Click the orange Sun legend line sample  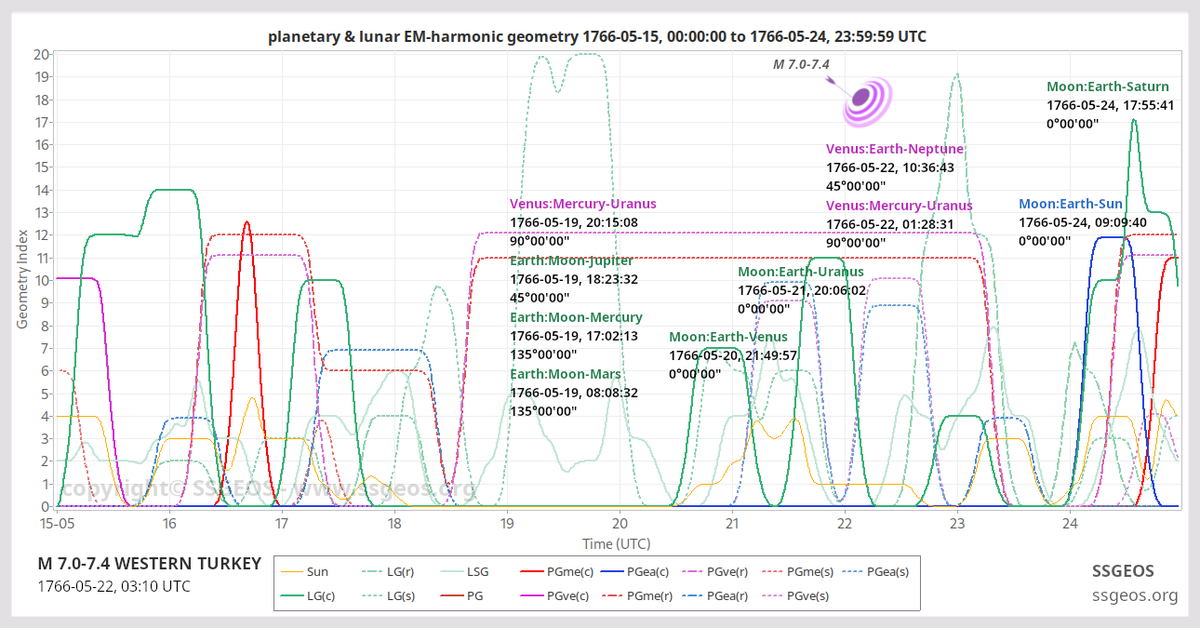tap(292, 573)
